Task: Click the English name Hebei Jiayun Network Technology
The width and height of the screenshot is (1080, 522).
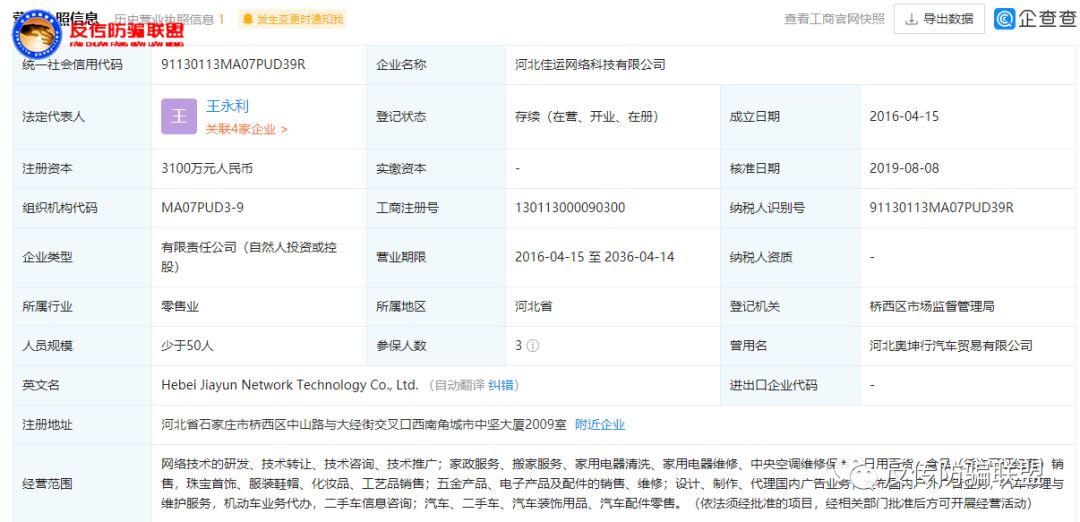Action: click(x=289, y=385)
